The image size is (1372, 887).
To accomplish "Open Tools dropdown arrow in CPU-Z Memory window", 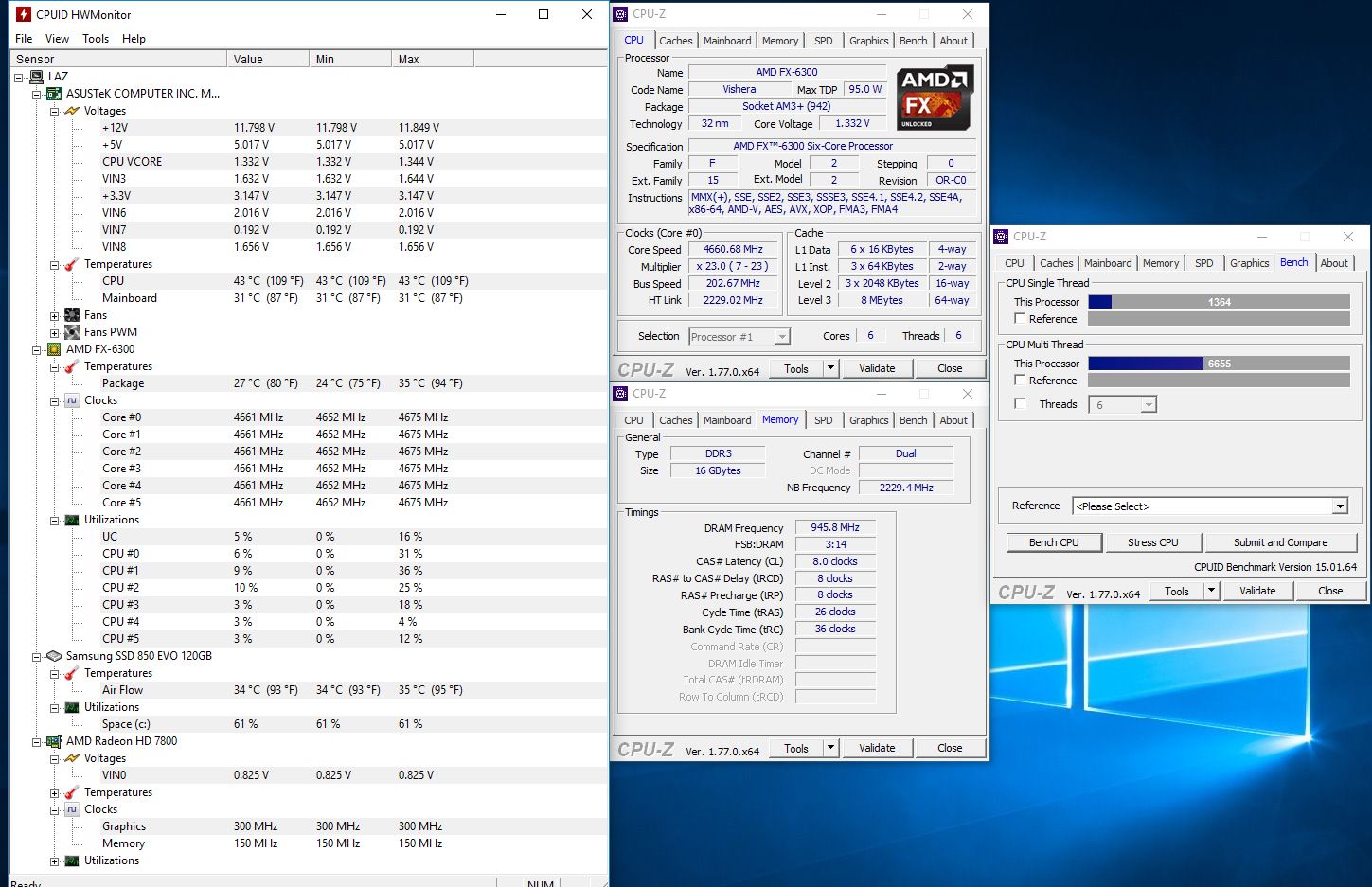I will click(x=830, y=748).
